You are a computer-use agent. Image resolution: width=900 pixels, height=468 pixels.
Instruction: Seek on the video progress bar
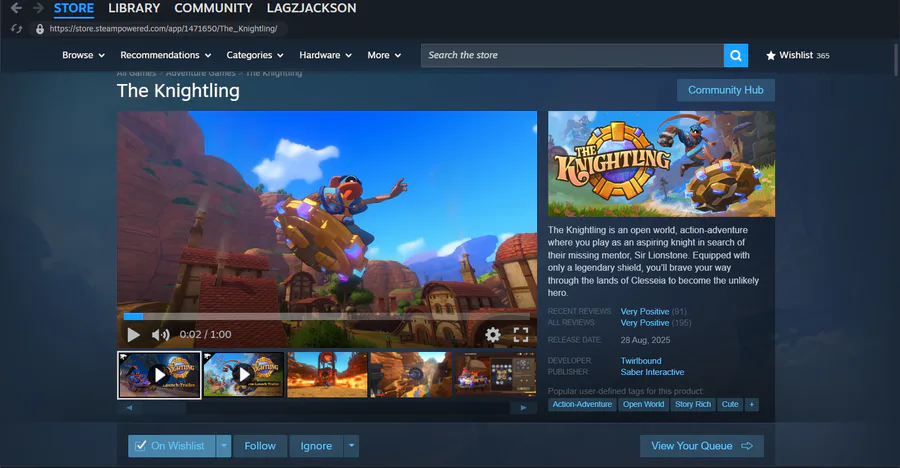pos(327,316)
